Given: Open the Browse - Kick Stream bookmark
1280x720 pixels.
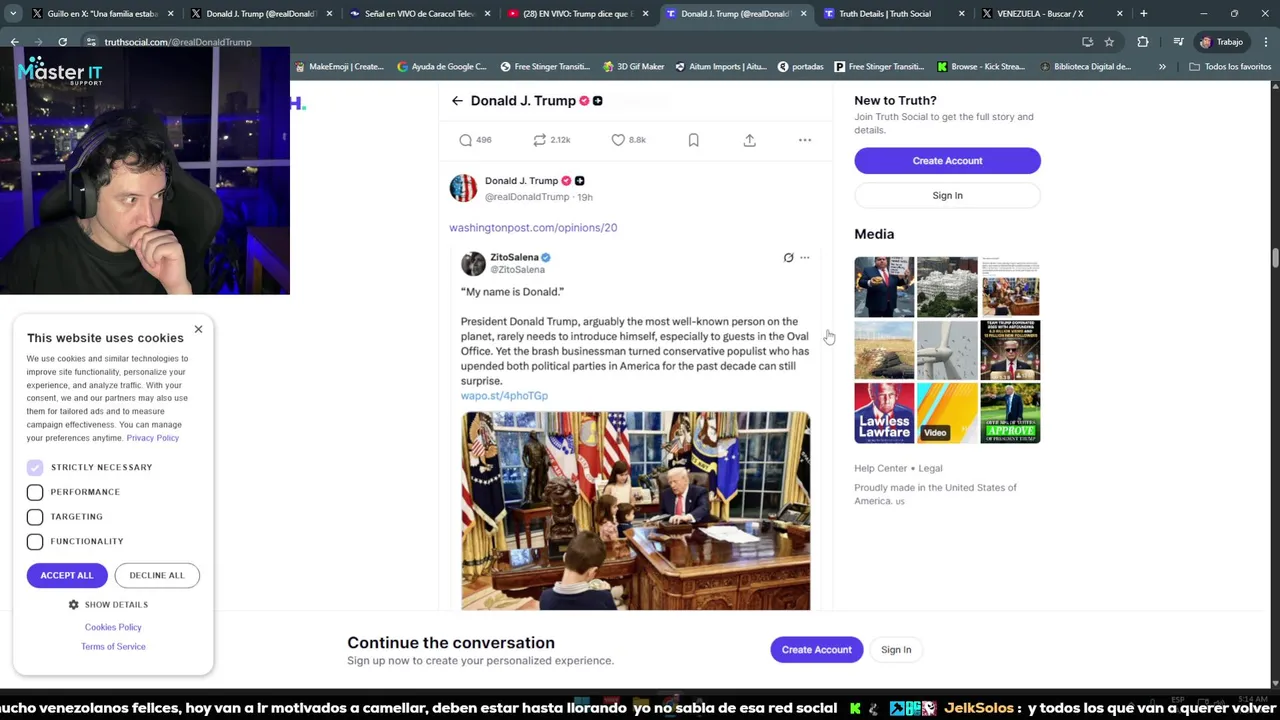Looking at the screenshot, I should [x=981, y=67].
